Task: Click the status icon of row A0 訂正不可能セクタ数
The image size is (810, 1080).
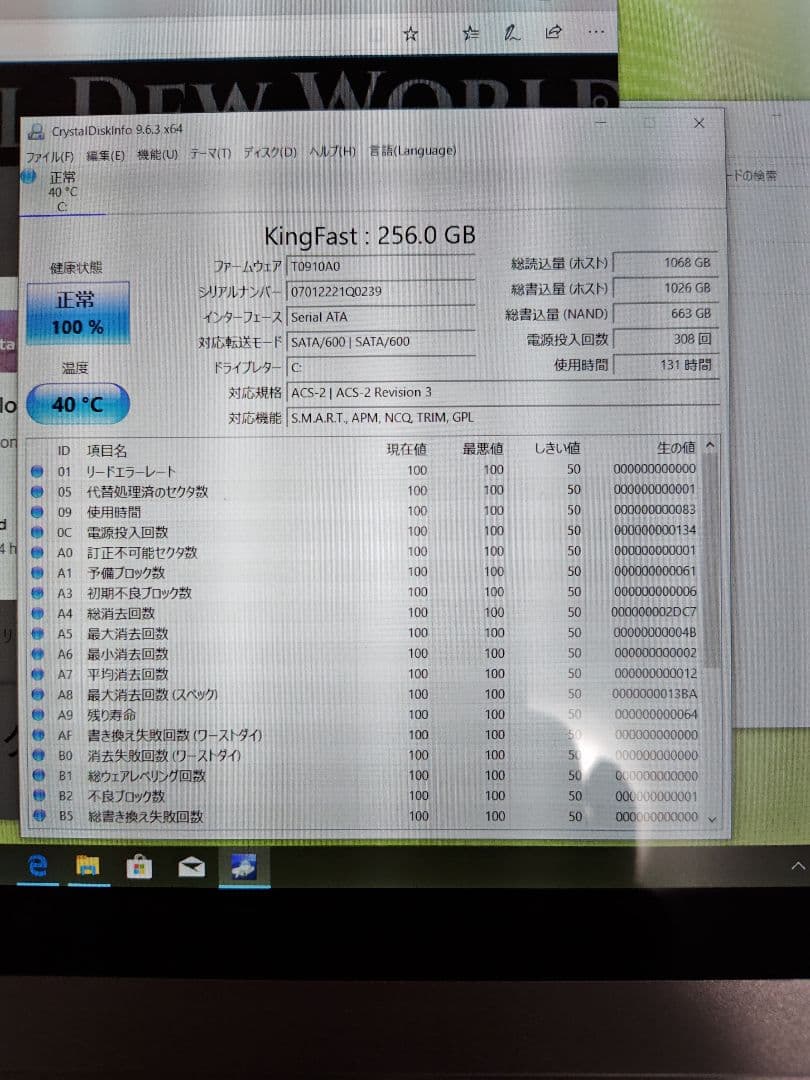Action: (37, 552)
